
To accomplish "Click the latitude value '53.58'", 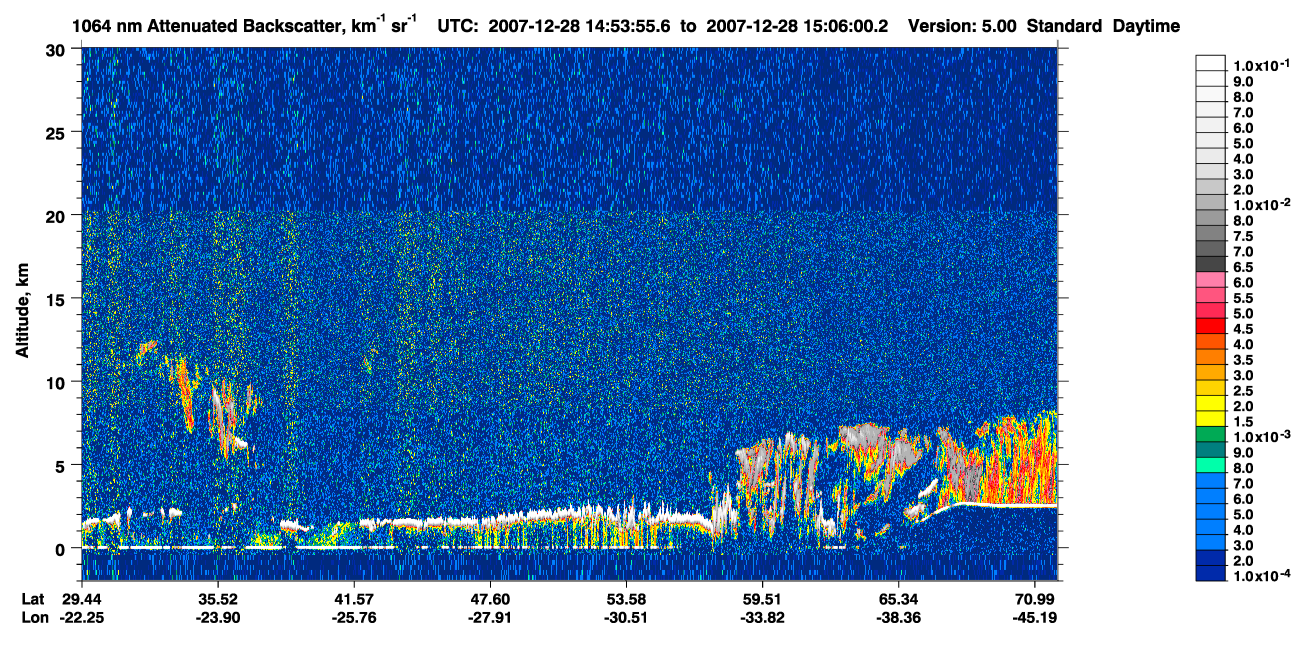I will (x=625, y=599).
